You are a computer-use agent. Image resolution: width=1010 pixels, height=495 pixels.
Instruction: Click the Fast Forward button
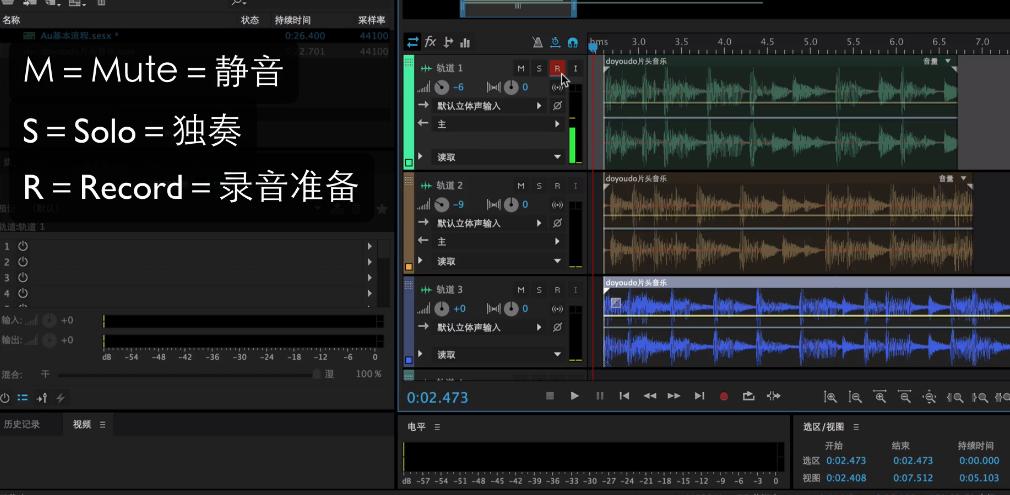tap(674, 396)
